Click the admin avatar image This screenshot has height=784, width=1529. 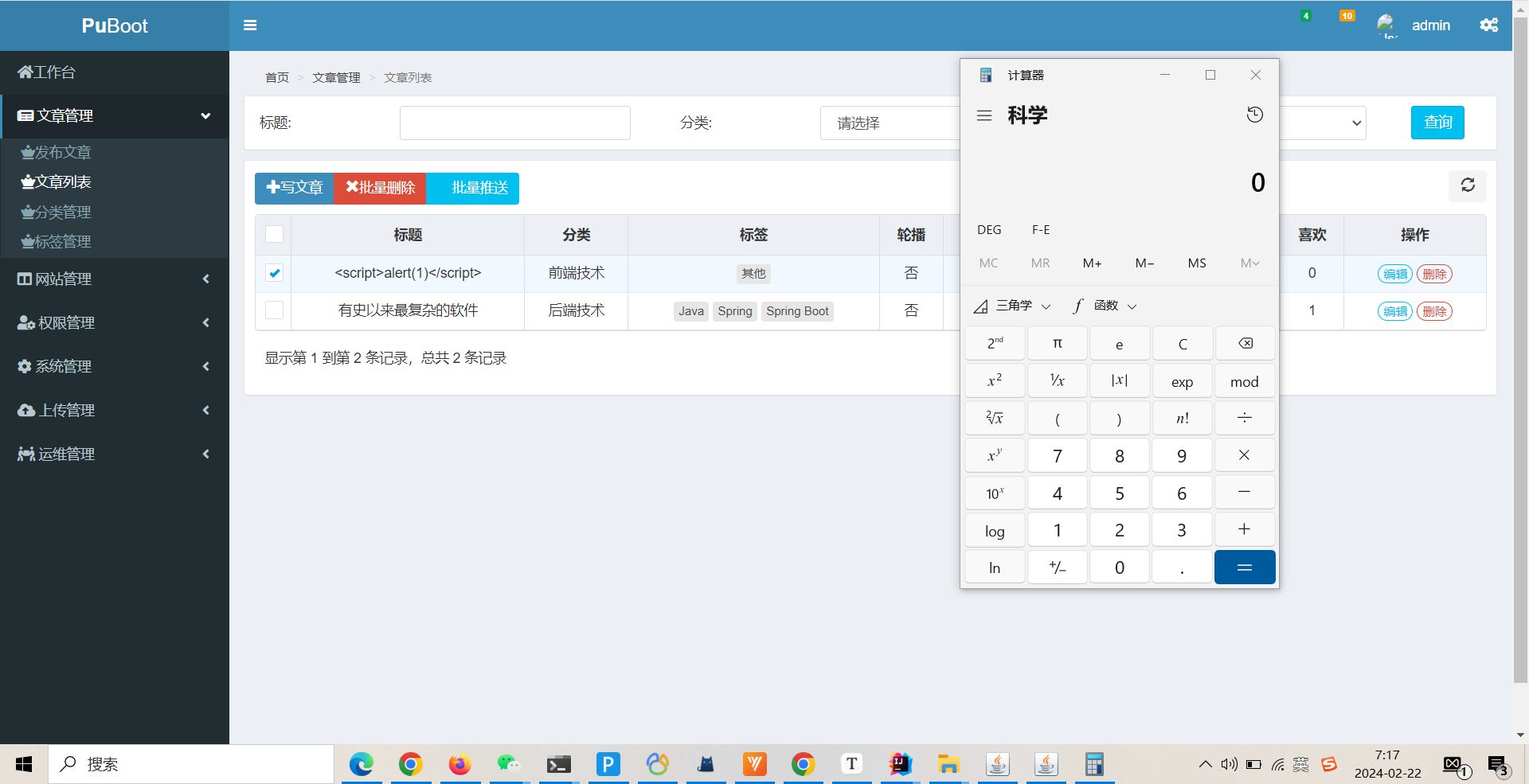[x=1386, y=25]
